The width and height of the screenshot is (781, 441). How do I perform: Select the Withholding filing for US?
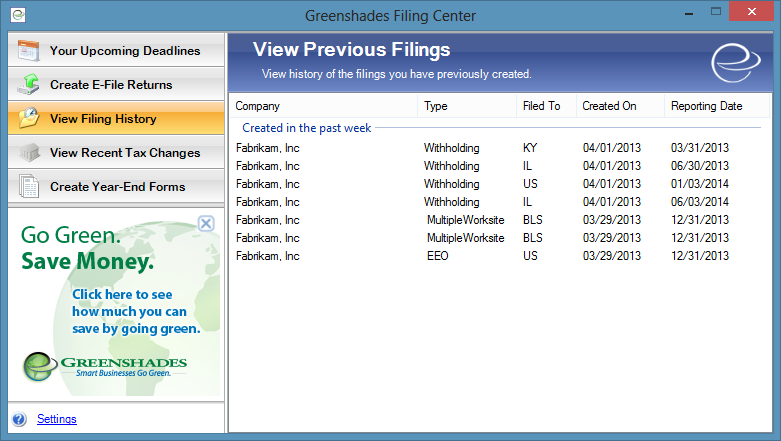pos(500,184)
